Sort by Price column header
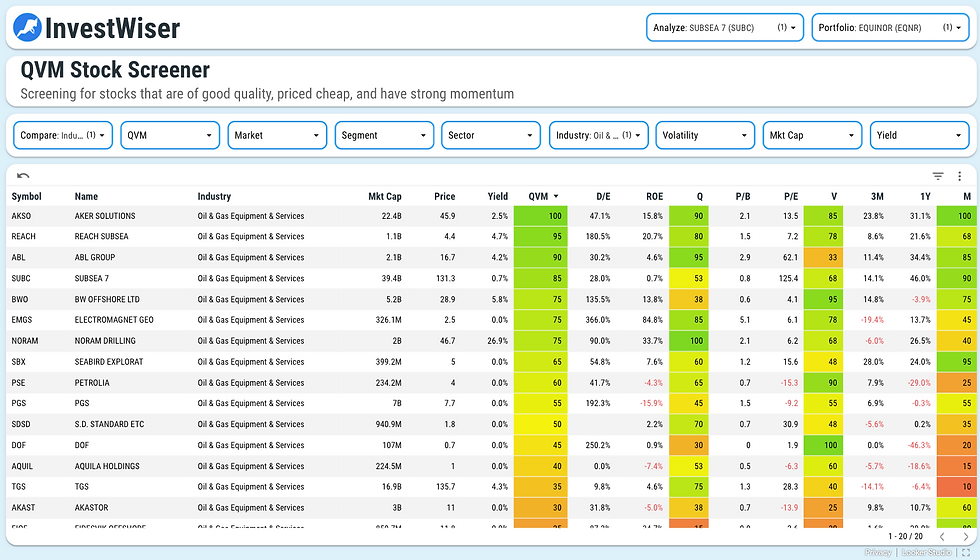The width and height of the screenshot is (980, 560). pos(444,196)
